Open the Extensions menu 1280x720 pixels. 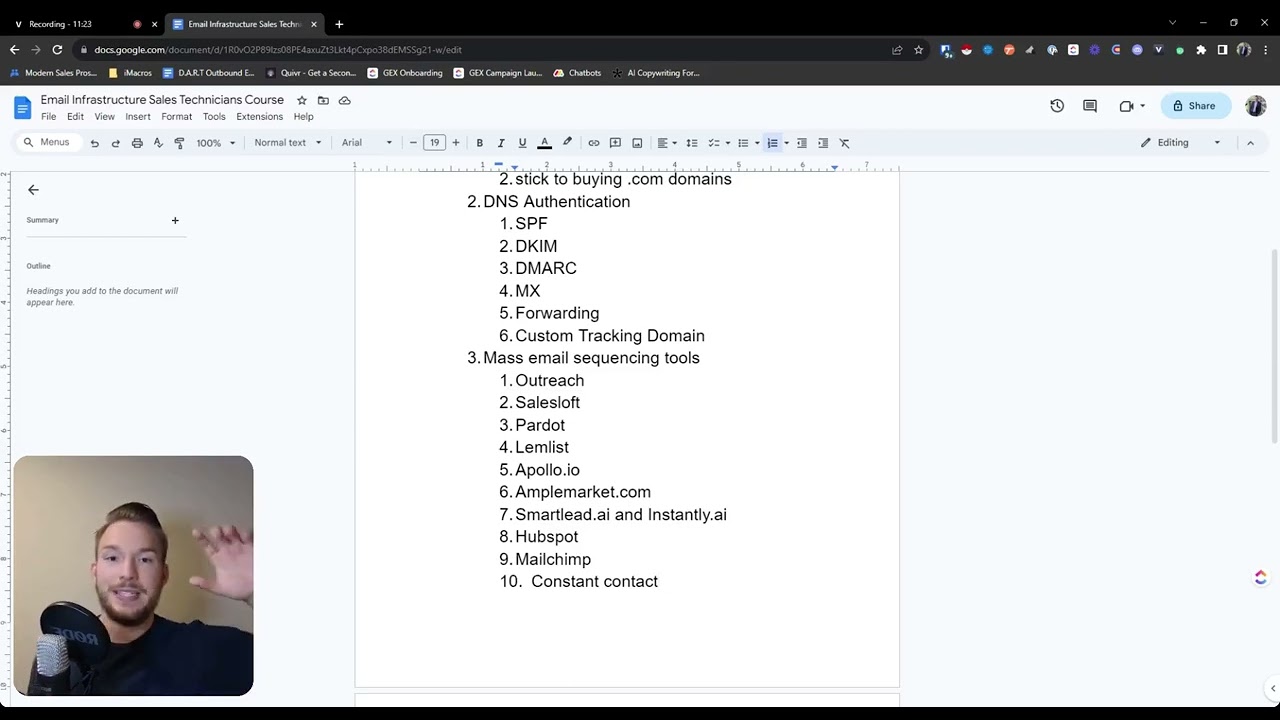(259, 117)
